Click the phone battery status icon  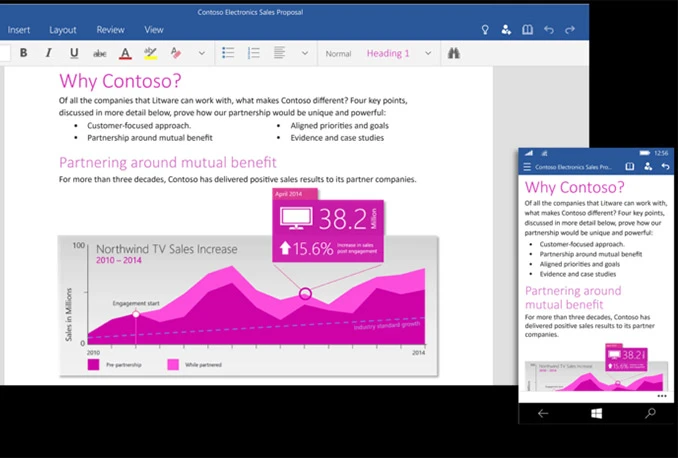pyautogui.click(x=645, y=153)
